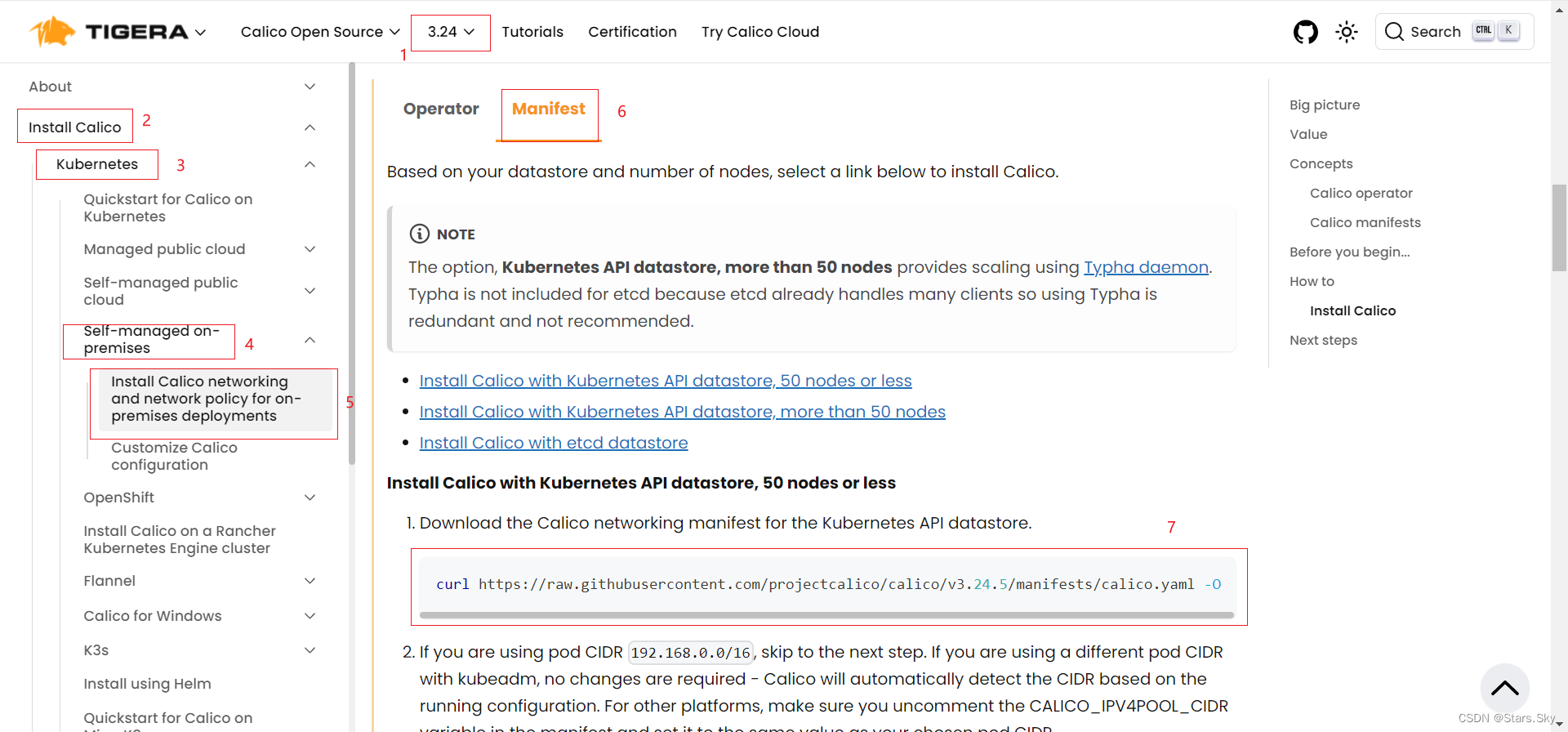Open the Calico Open Source dropdown

[x=320, y=32]
